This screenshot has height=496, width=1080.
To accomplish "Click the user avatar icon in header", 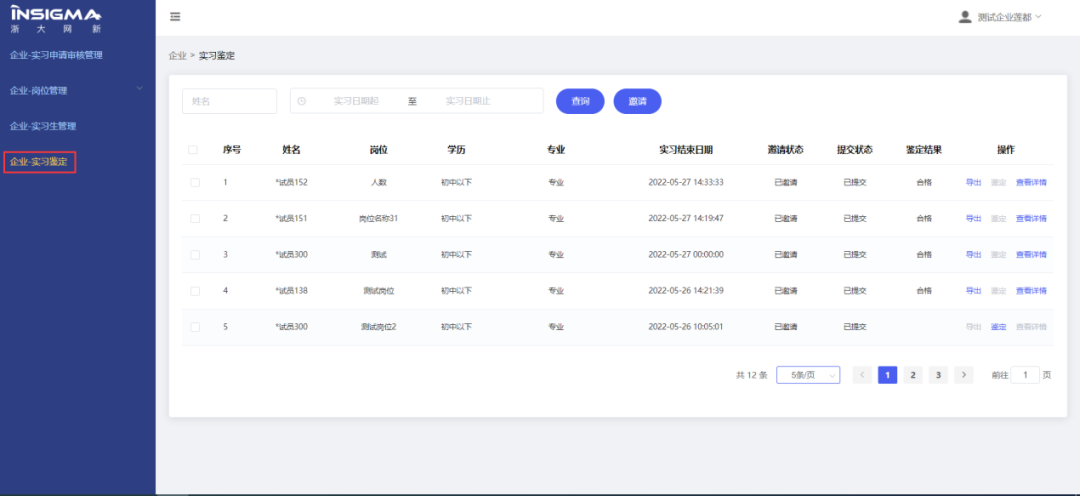I will (964, 17).
